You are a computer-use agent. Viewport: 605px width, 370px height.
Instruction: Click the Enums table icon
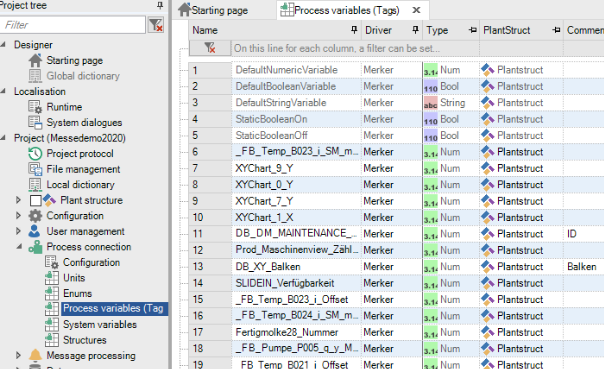point(51,293)
